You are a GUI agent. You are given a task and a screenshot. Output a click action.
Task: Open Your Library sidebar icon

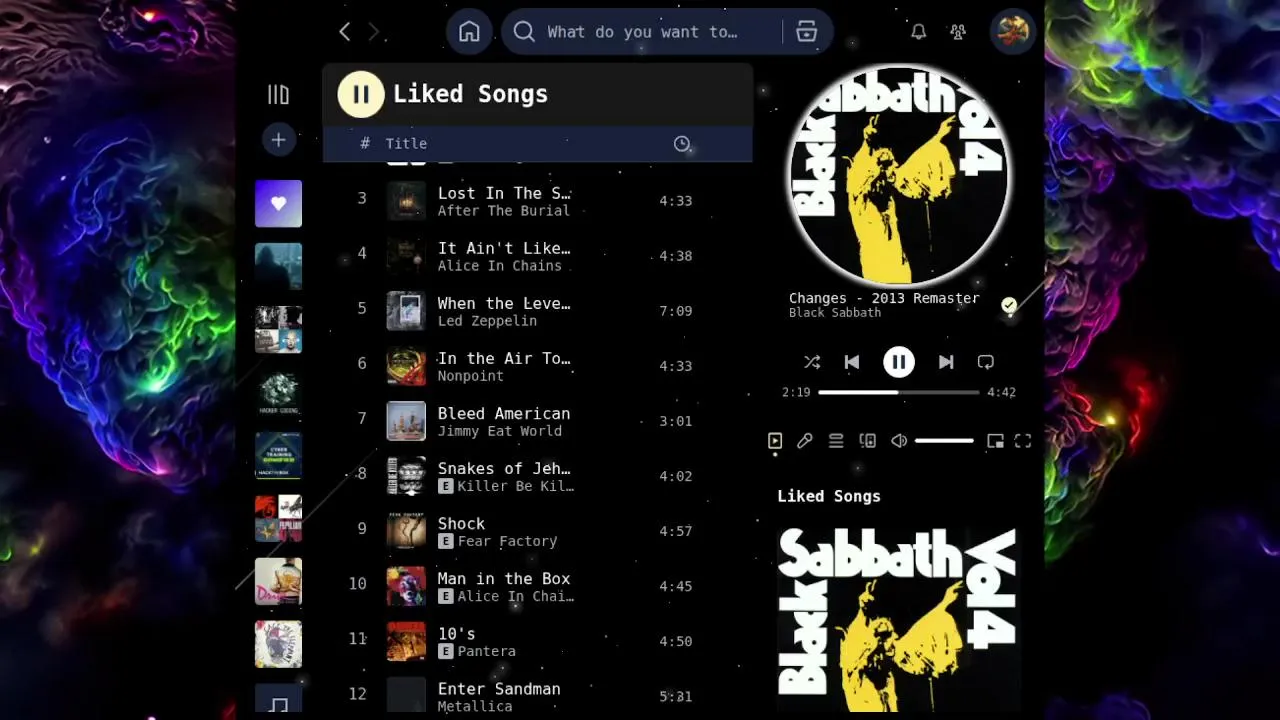278,94
